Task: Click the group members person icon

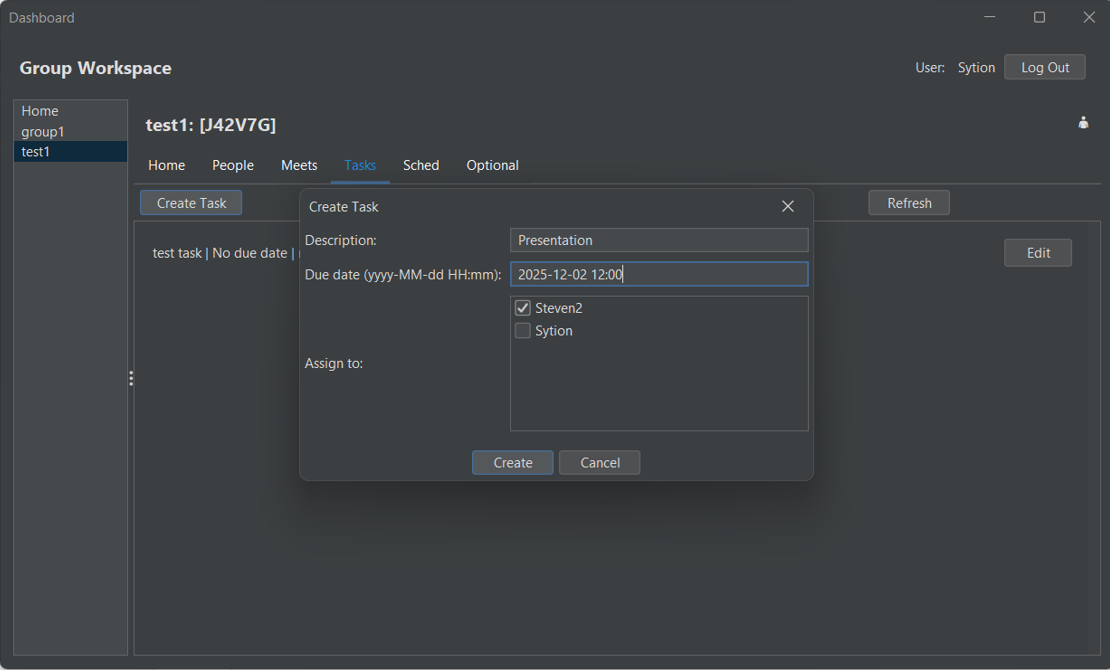Action: [1083, 123]
